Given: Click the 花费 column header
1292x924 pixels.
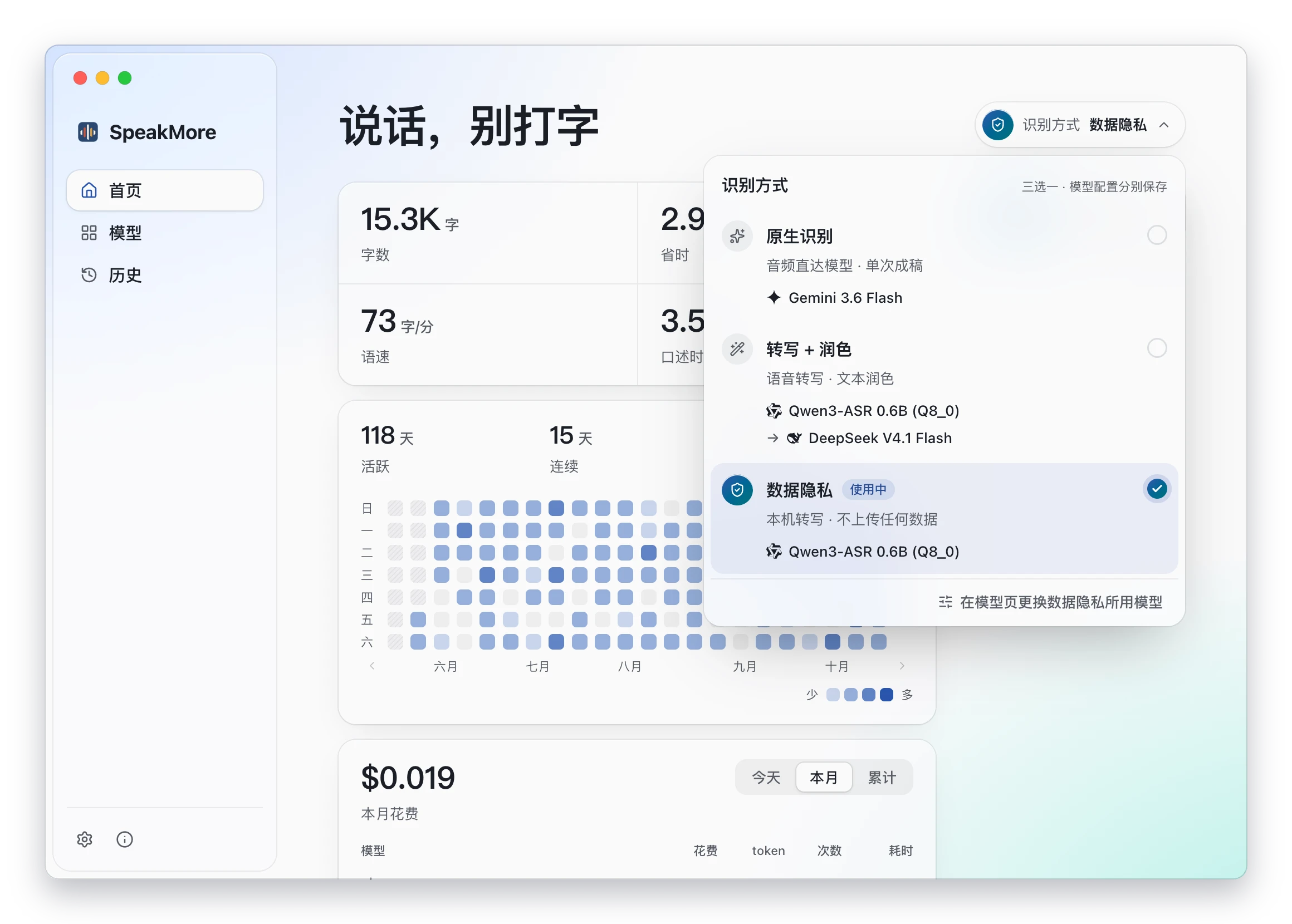Looking at the screenshot, I should click(705, 851).
